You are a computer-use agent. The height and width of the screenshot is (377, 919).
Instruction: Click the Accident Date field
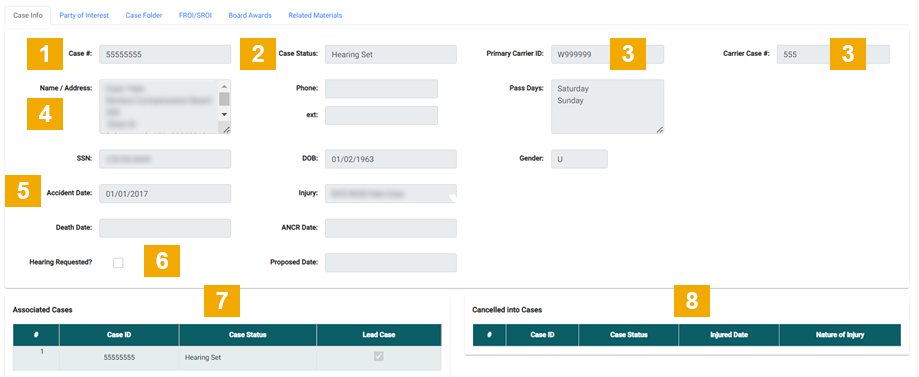pyautogui.click(x=165, y=193)
